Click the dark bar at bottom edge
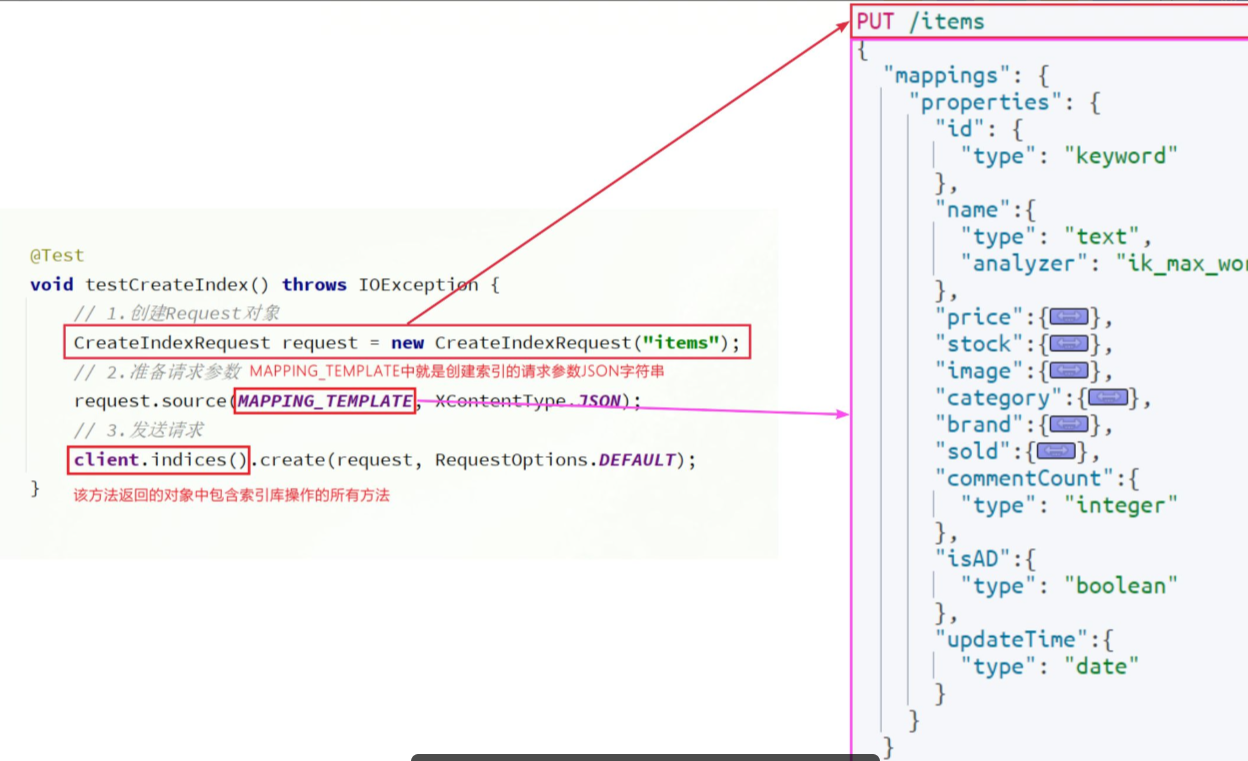 click(645, 757)
